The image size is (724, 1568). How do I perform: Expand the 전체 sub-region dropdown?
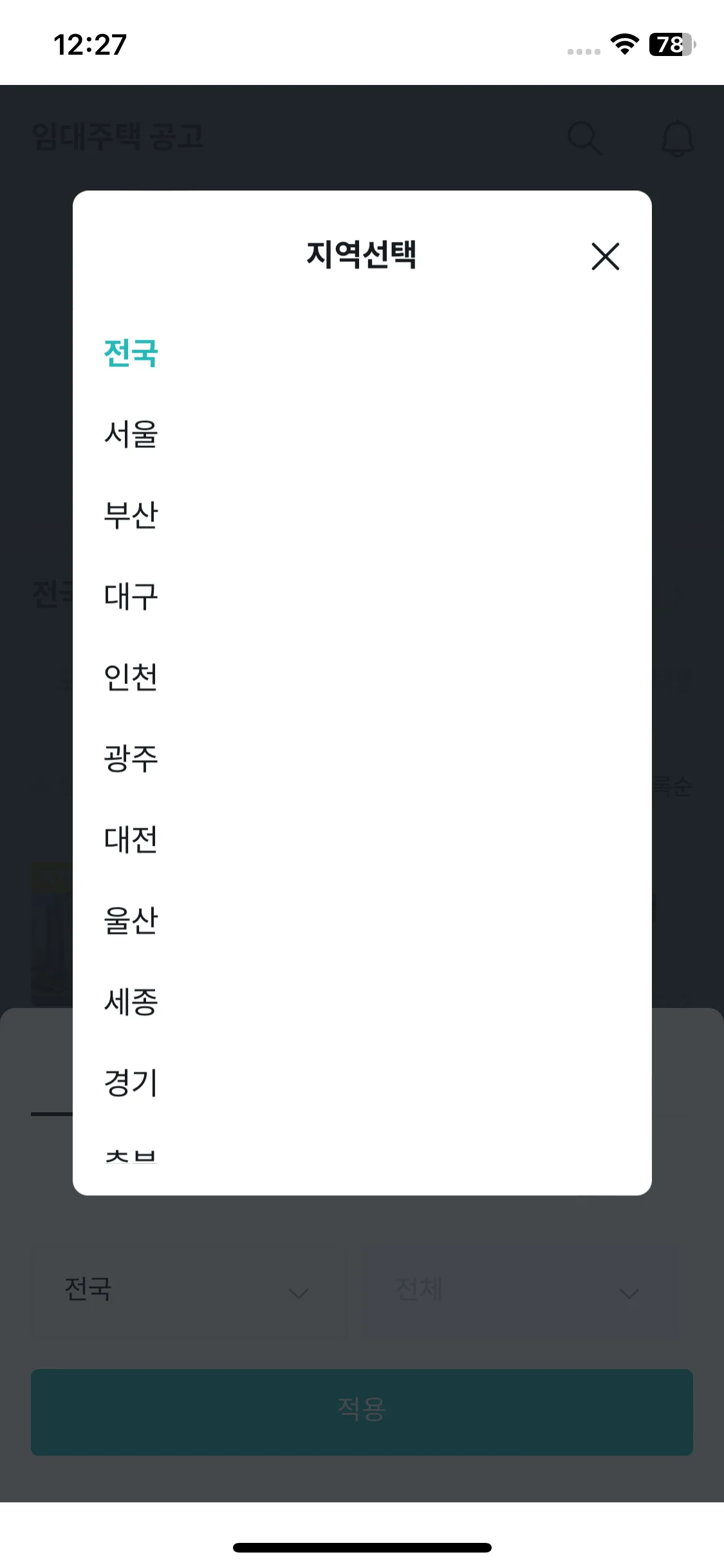tap(520, 1291)
